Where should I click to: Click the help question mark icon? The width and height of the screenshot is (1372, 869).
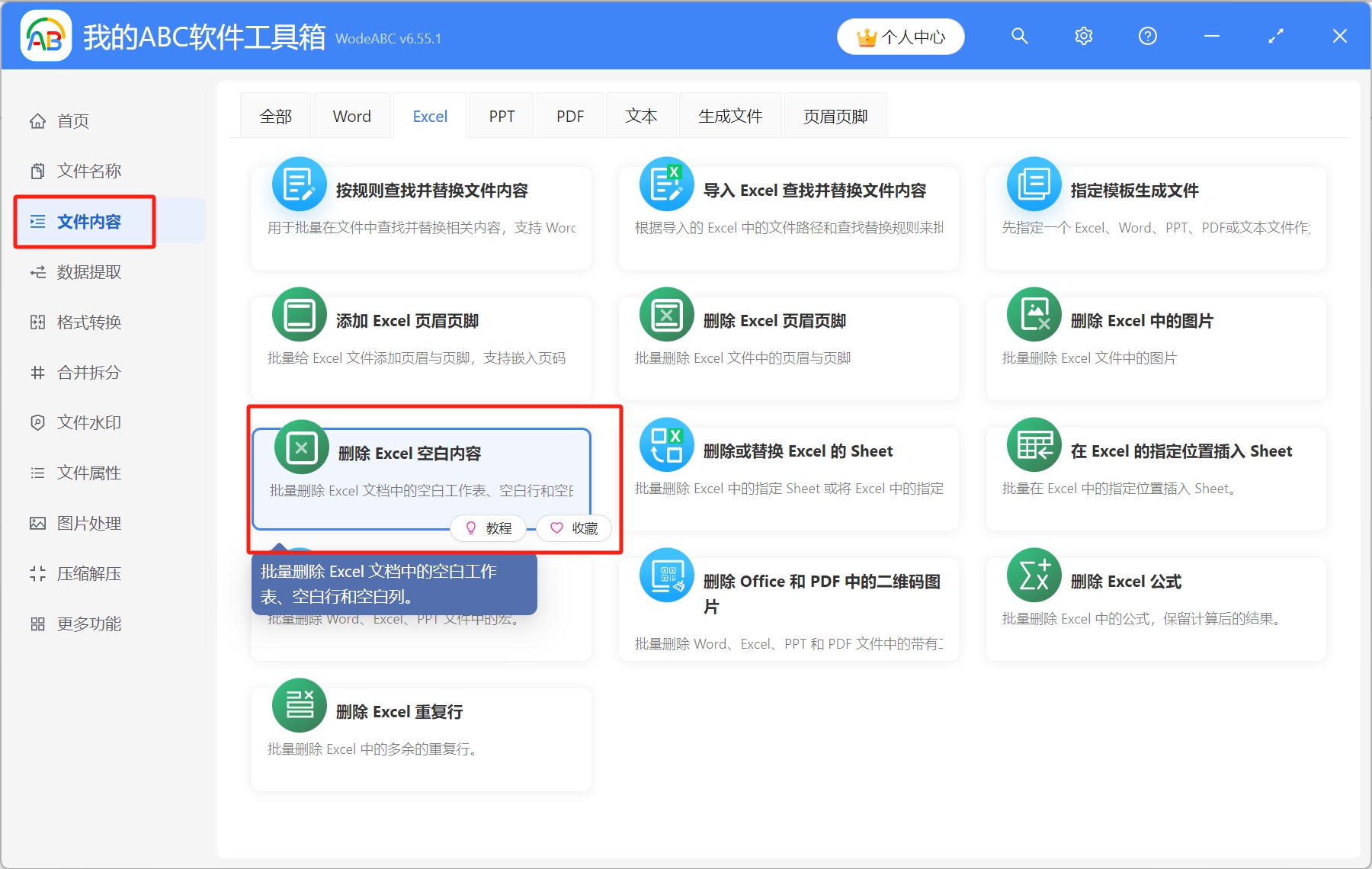tap(1146, 35)
